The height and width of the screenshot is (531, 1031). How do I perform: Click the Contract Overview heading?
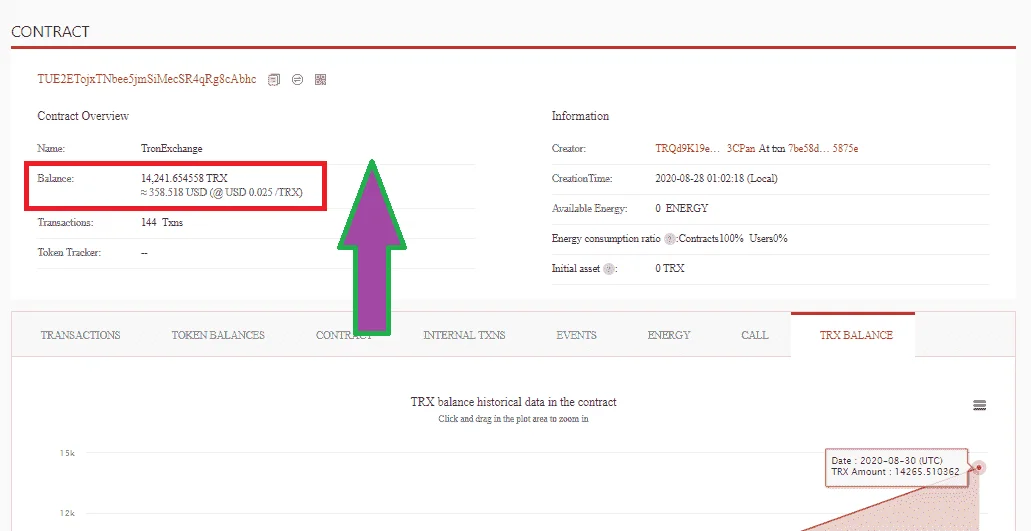tap(83, 116)
